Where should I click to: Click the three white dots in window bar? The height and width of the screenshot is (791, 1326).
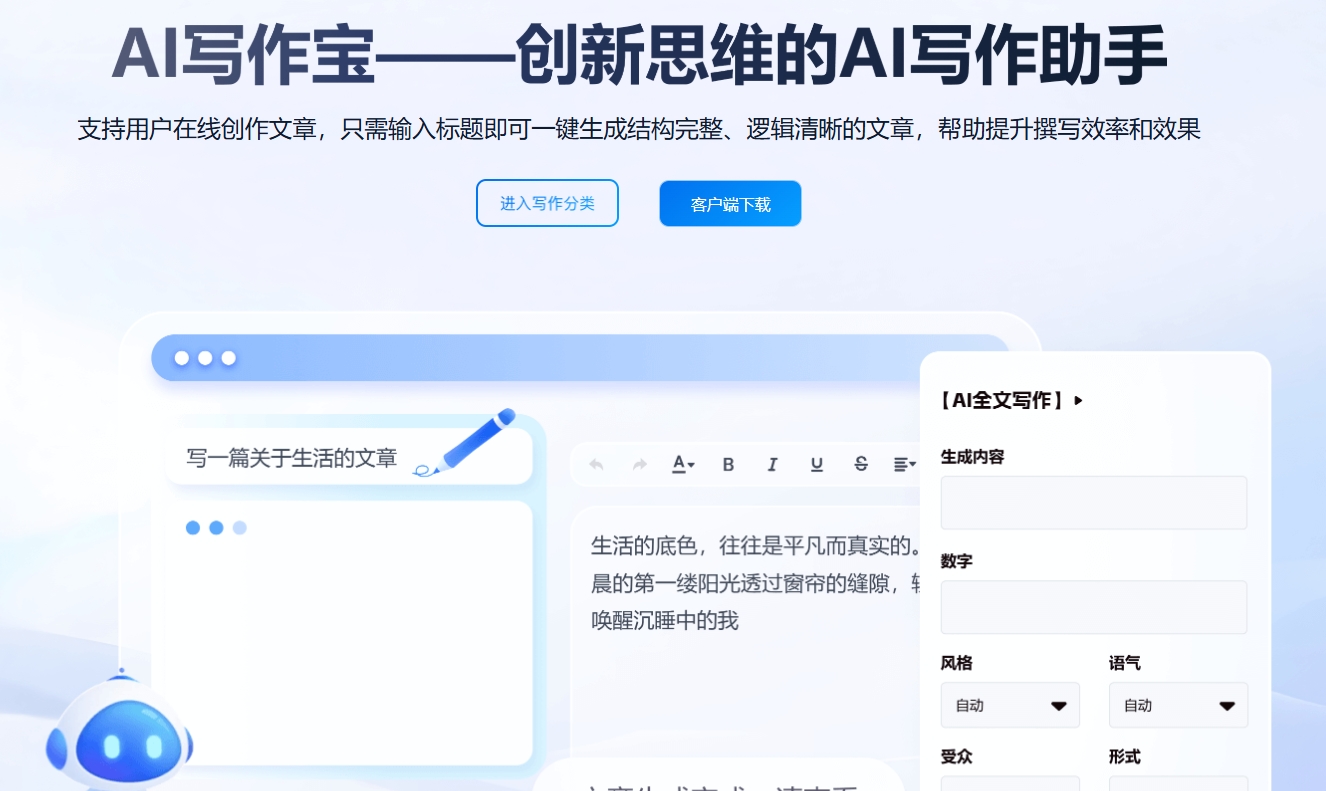[205, 358]
